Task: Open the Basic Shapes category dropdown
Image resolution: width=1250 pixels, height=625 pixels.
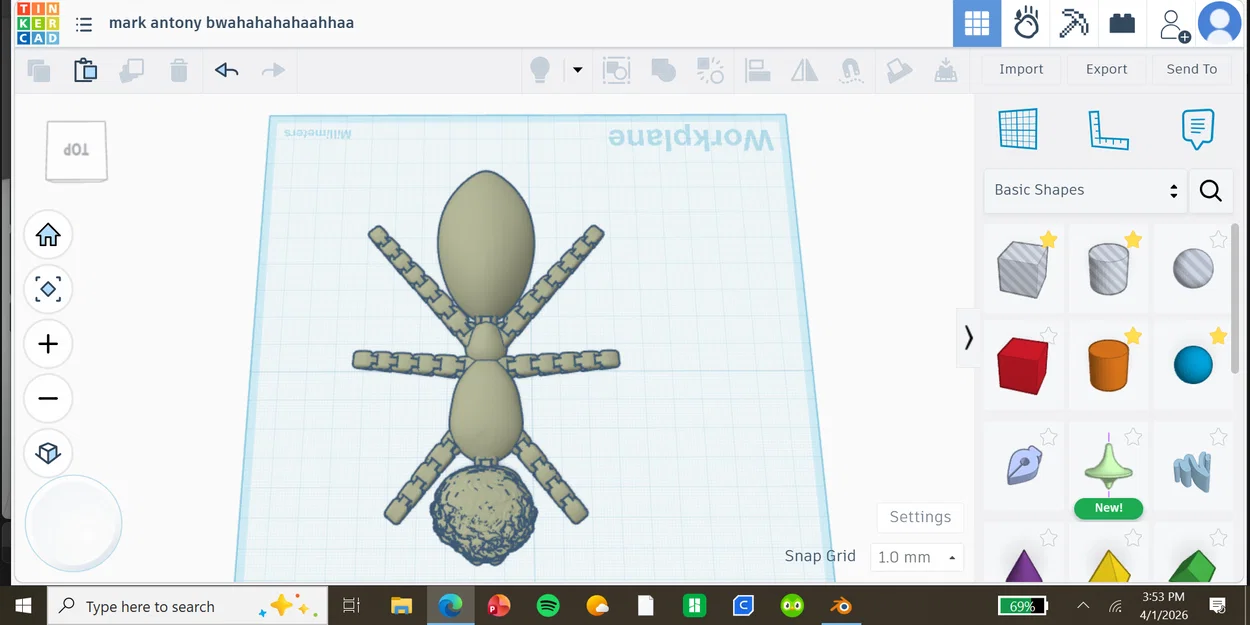Action: [1085, 190]
